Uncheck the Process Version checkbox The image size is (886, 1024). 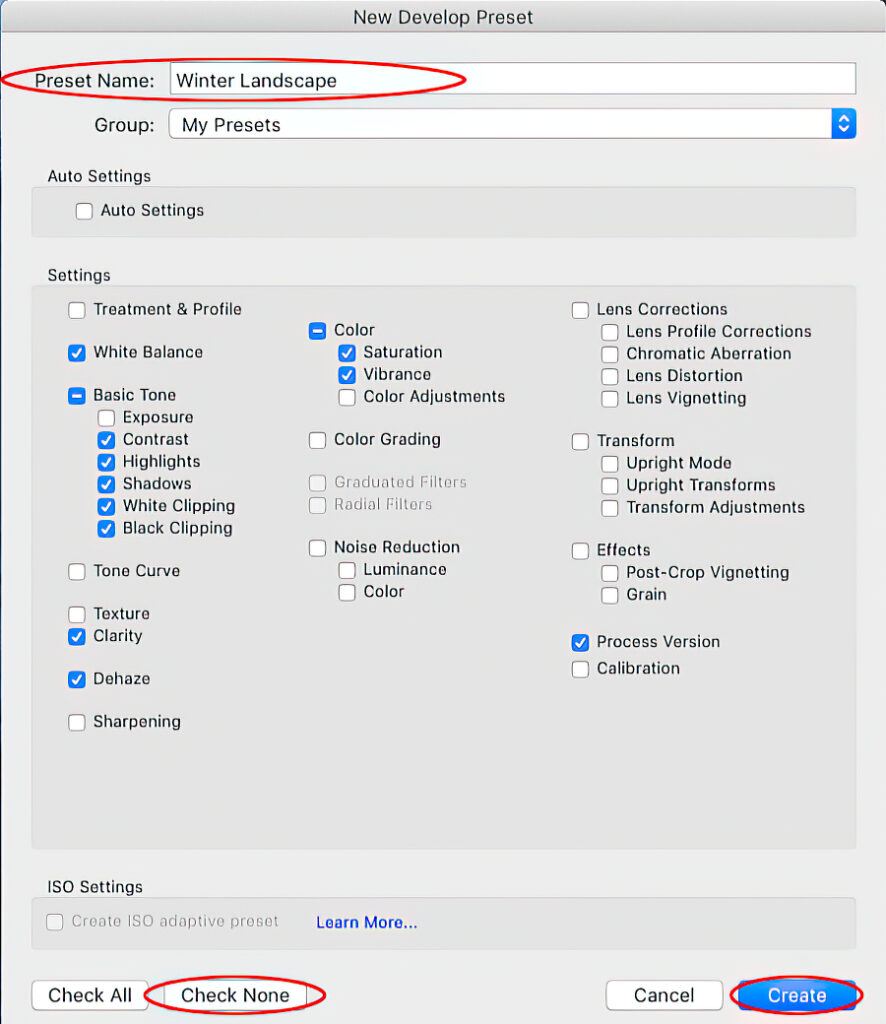click(580, 643)
